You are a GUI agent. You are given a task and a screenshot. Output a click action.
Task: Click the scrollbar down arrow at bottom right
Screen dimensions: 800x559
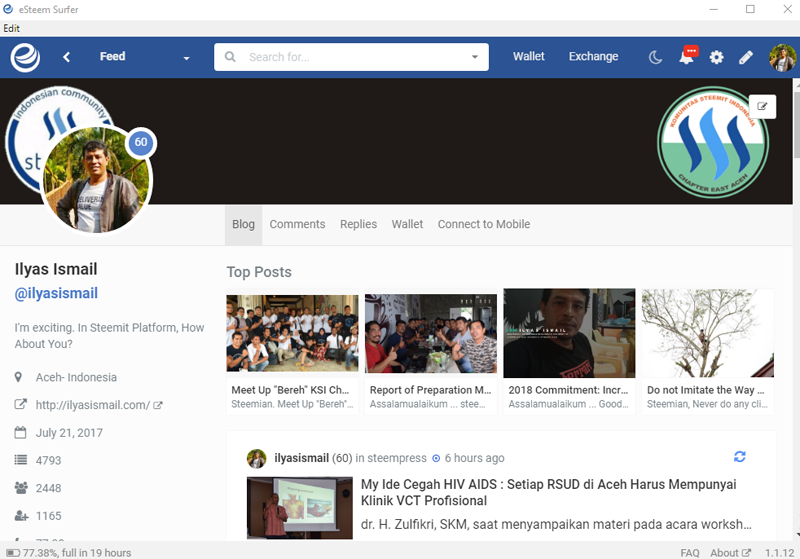point(797,535)
